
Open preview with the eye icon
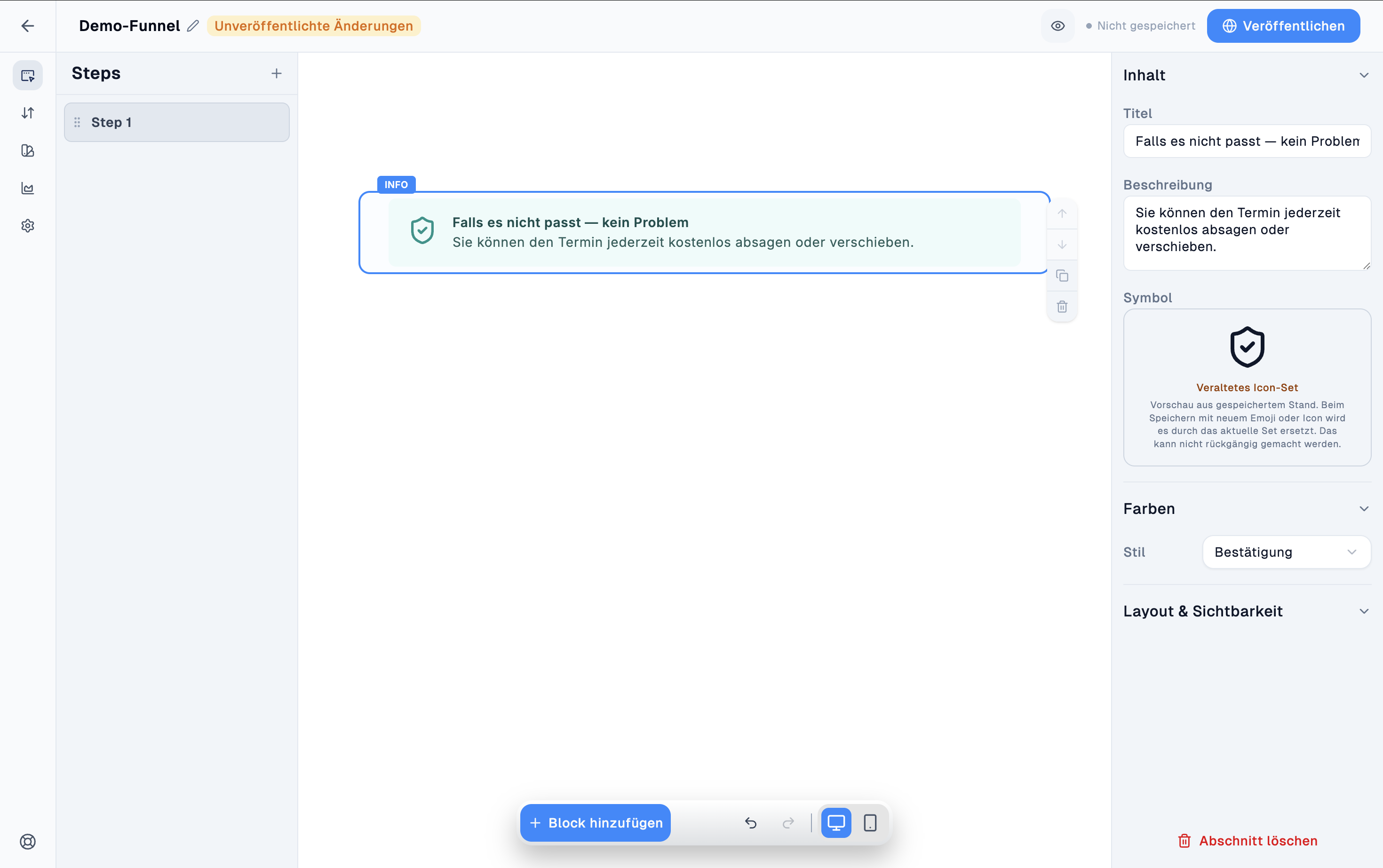[1057, 26]
